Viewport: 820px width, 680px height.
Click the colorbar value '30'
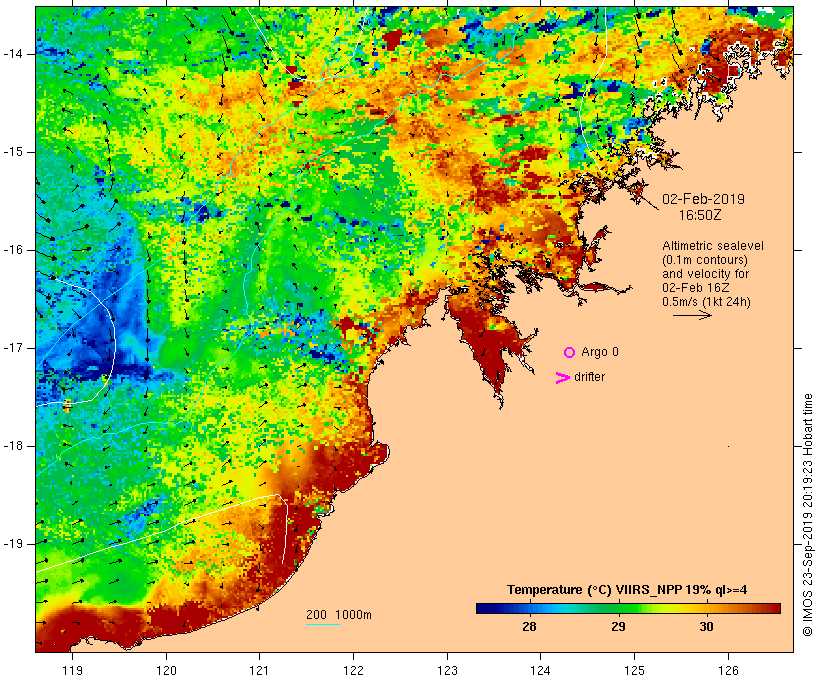pyautogui.click(x=706, y=626)
